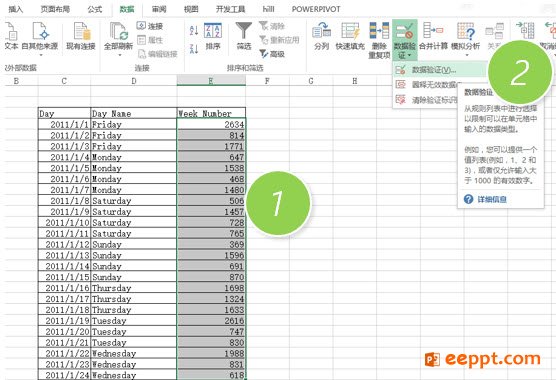Screen dimensions: 556x380
Task: Click Flash Fill (快速填充) icon
Action: tap(350, 31)
